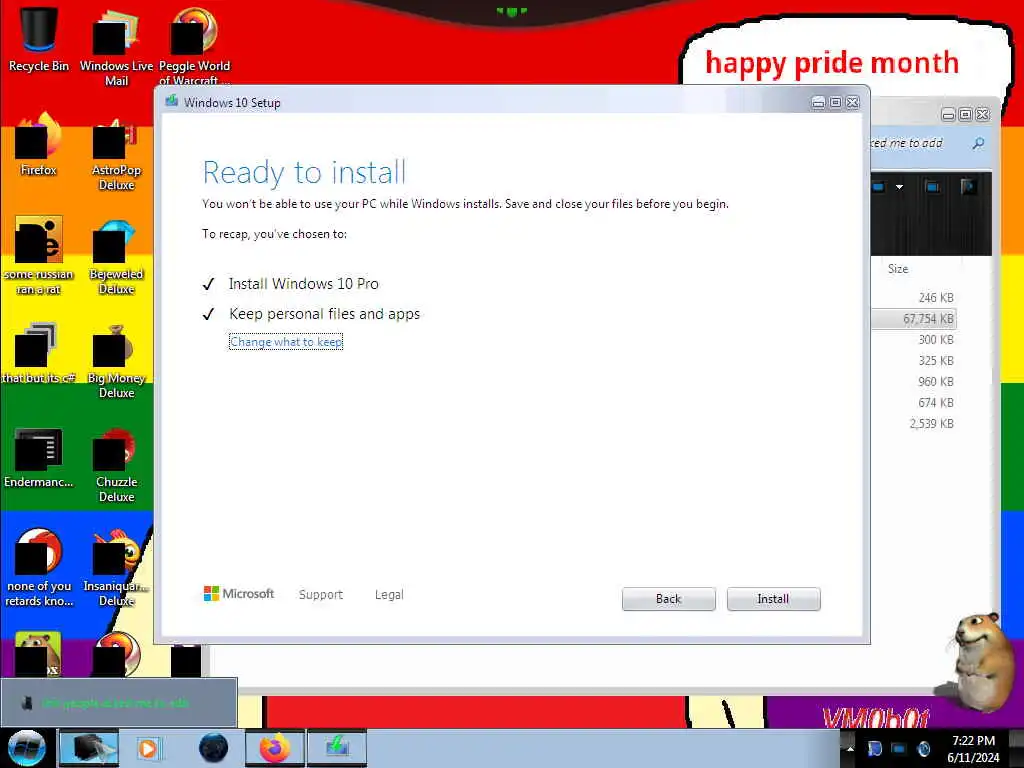Select Windows 10 Setup taskbar button
Screen dimensions: 1024x768
pos(337,748)
